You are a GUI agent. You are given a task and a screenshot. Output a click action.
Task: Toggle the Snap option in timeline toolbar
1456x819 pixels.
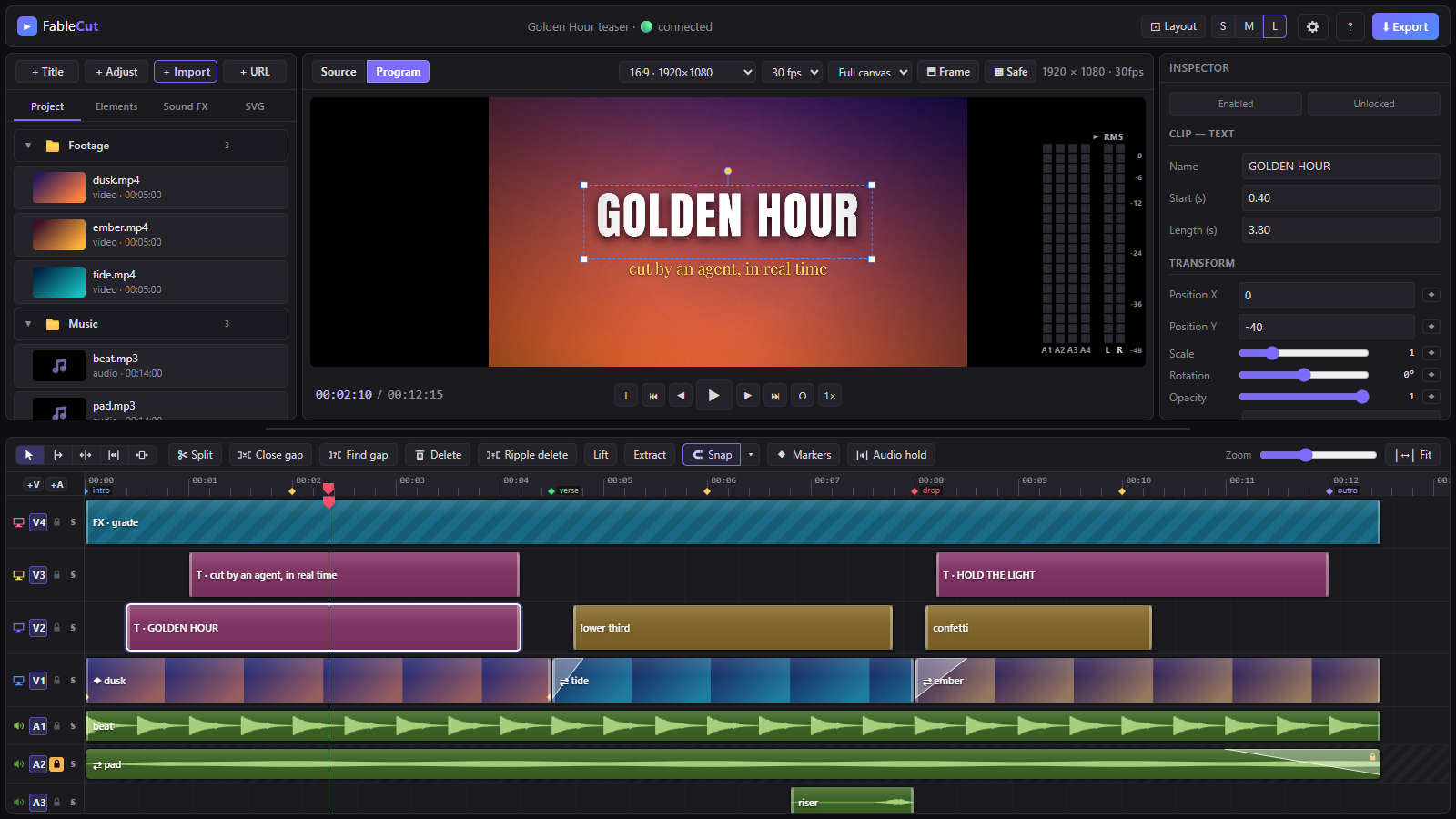pos(713,455)
